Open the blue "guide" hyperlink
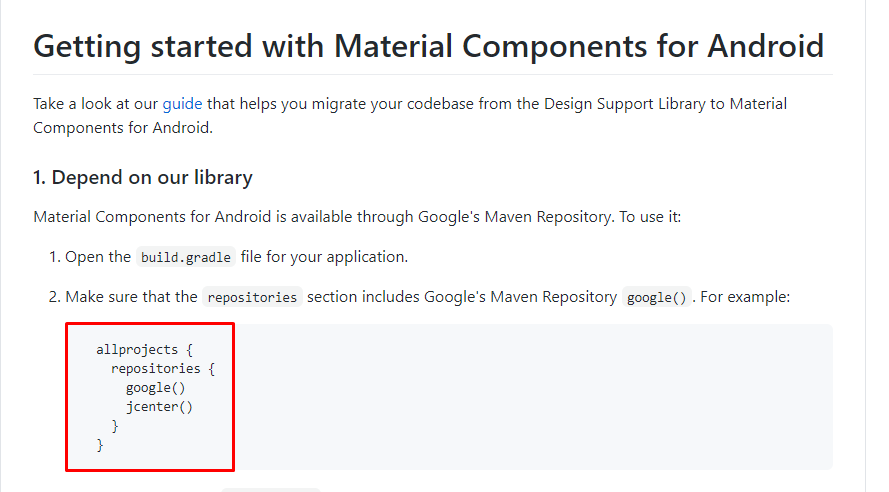 pos(182,104)
